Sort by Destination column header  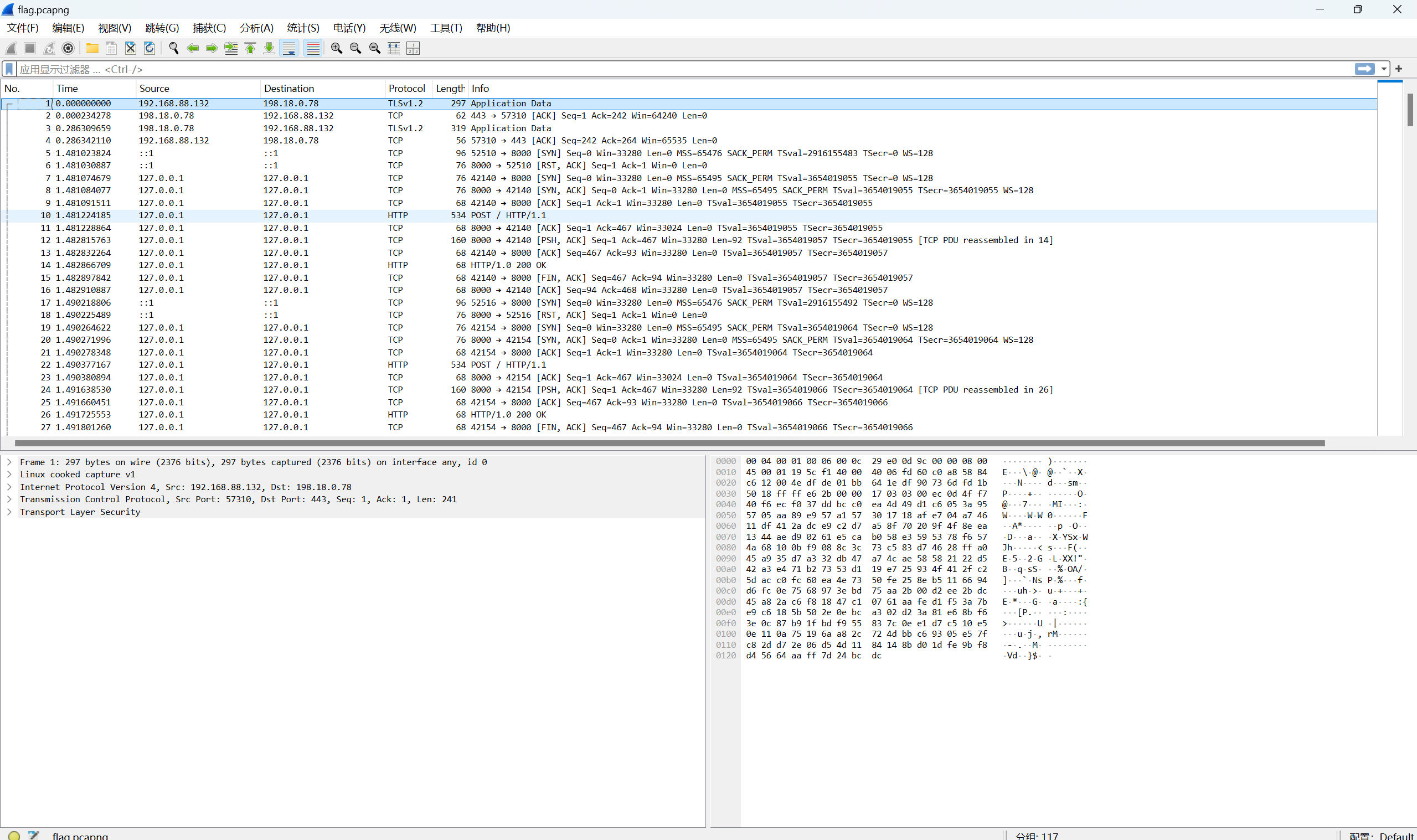323,88
